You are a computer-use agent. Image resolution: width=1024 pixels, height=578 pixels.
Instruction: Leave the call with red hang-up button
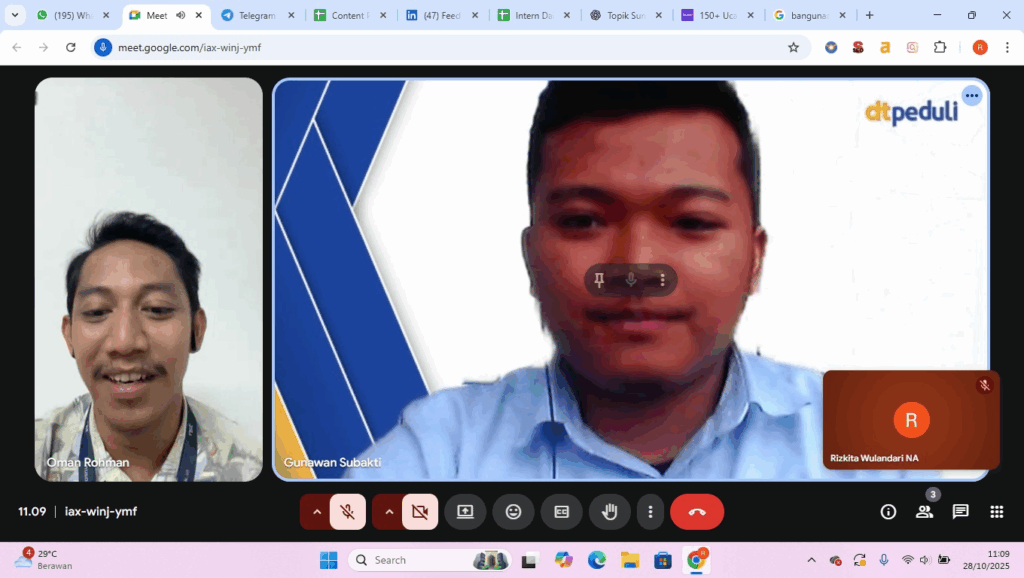[697, 512]
